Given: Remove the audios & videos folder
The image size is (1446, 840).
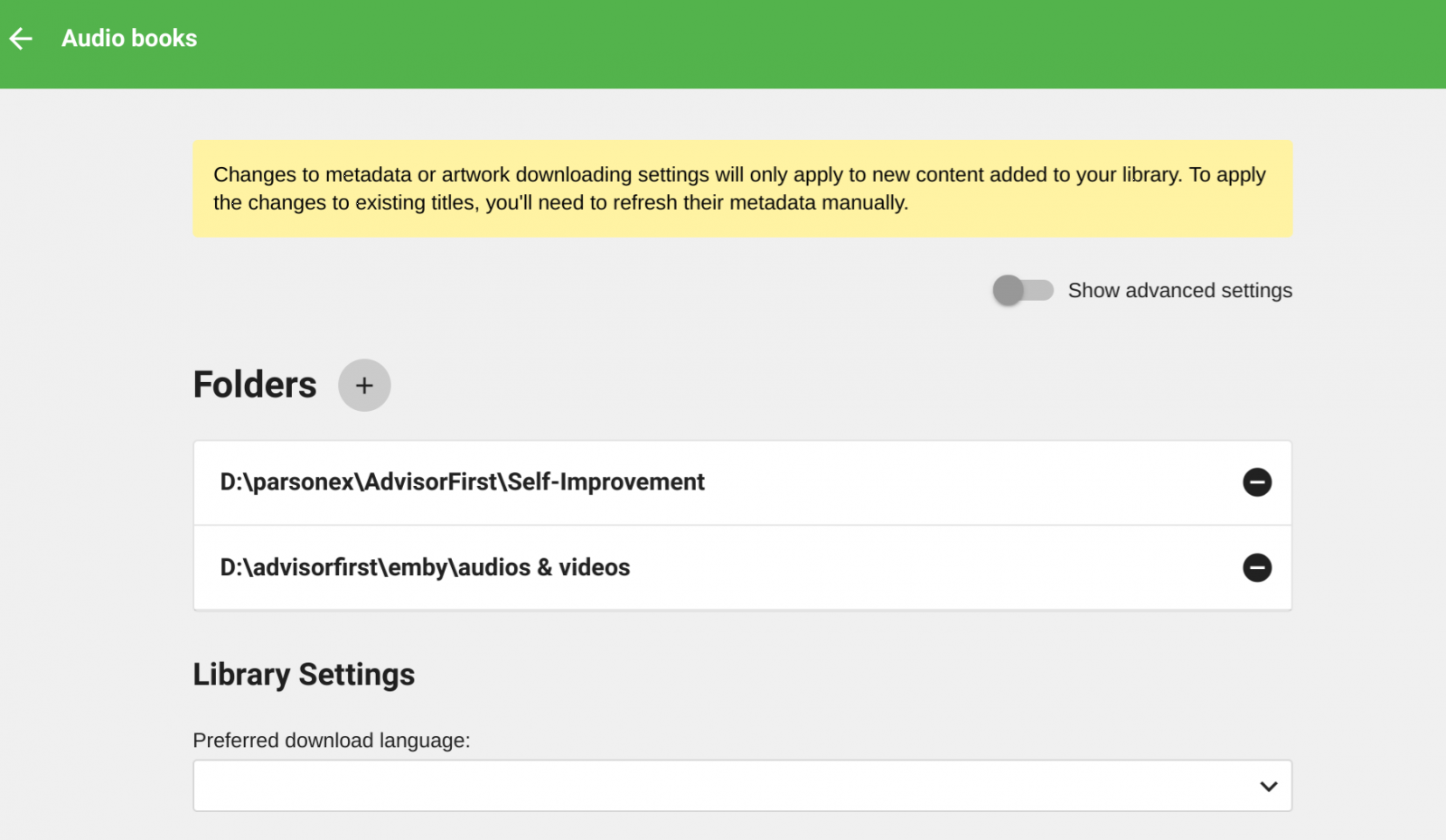Looking at the screenshot, I should (x=1256, y=567).
